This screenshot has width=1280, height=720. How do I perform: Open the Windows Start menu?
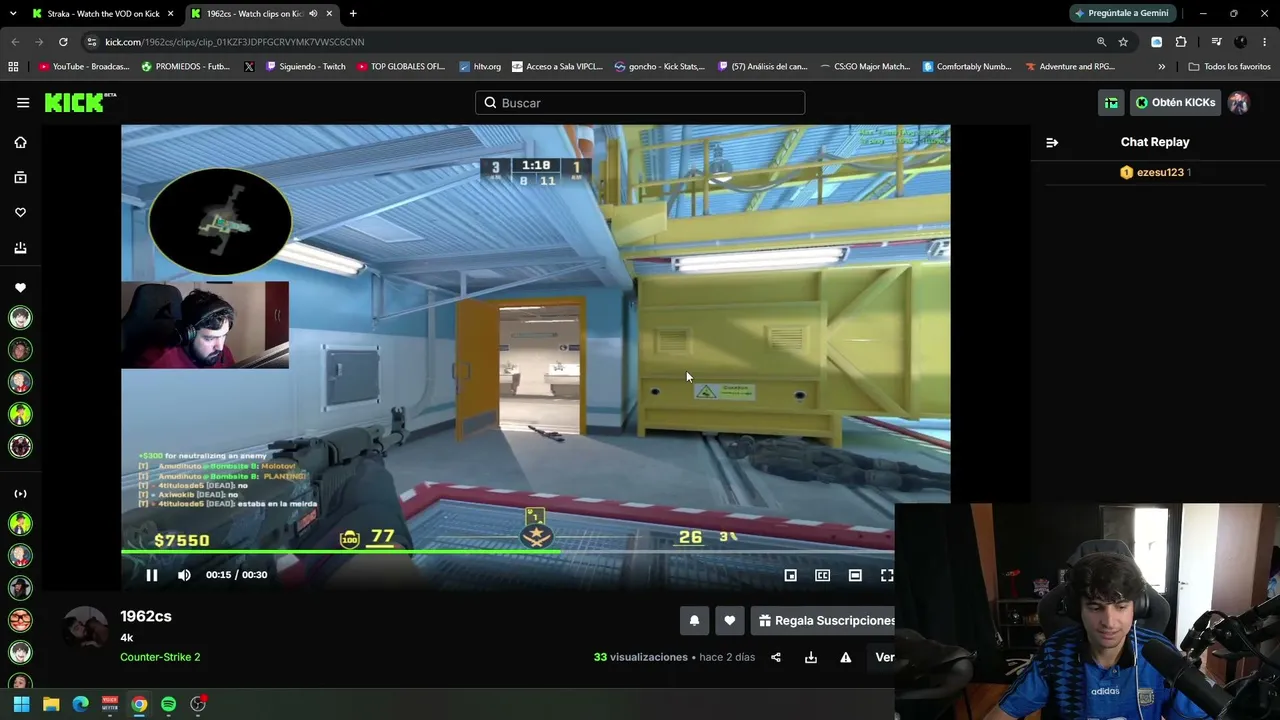(x=21, y=704)
